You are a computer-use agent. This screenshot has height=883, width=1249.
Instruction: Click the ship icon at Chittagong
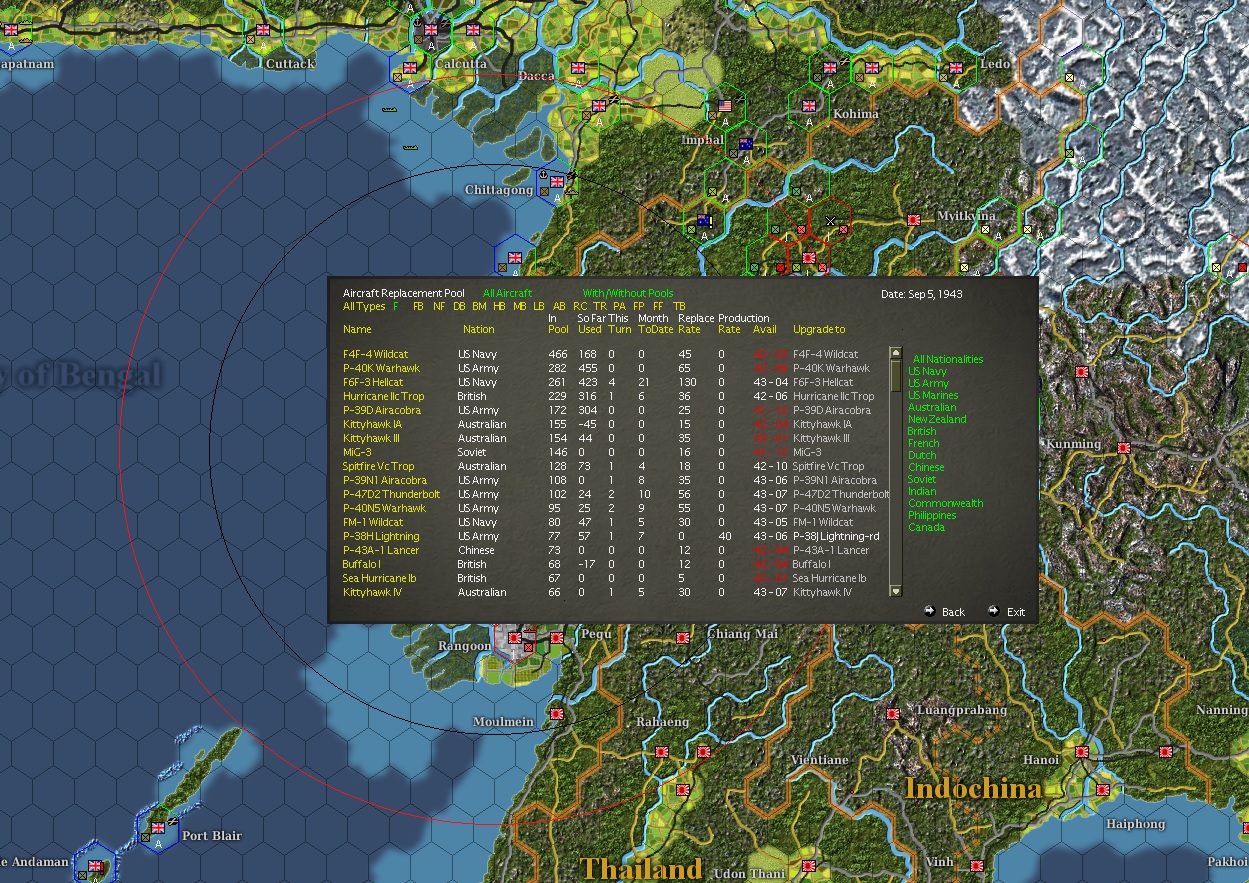point(542,175)
